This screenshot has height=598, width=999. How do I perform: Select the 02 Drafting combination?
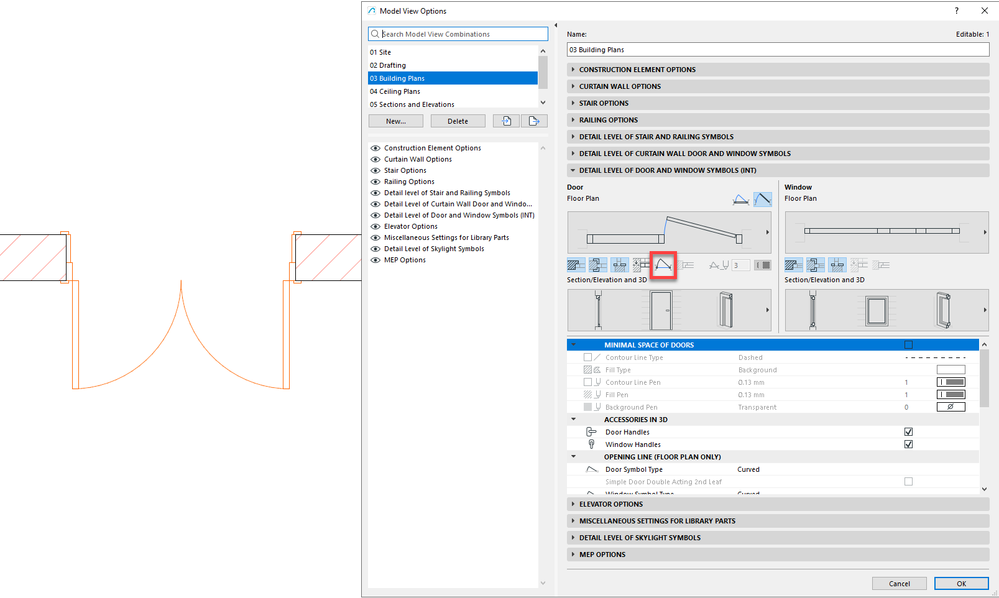452,66
